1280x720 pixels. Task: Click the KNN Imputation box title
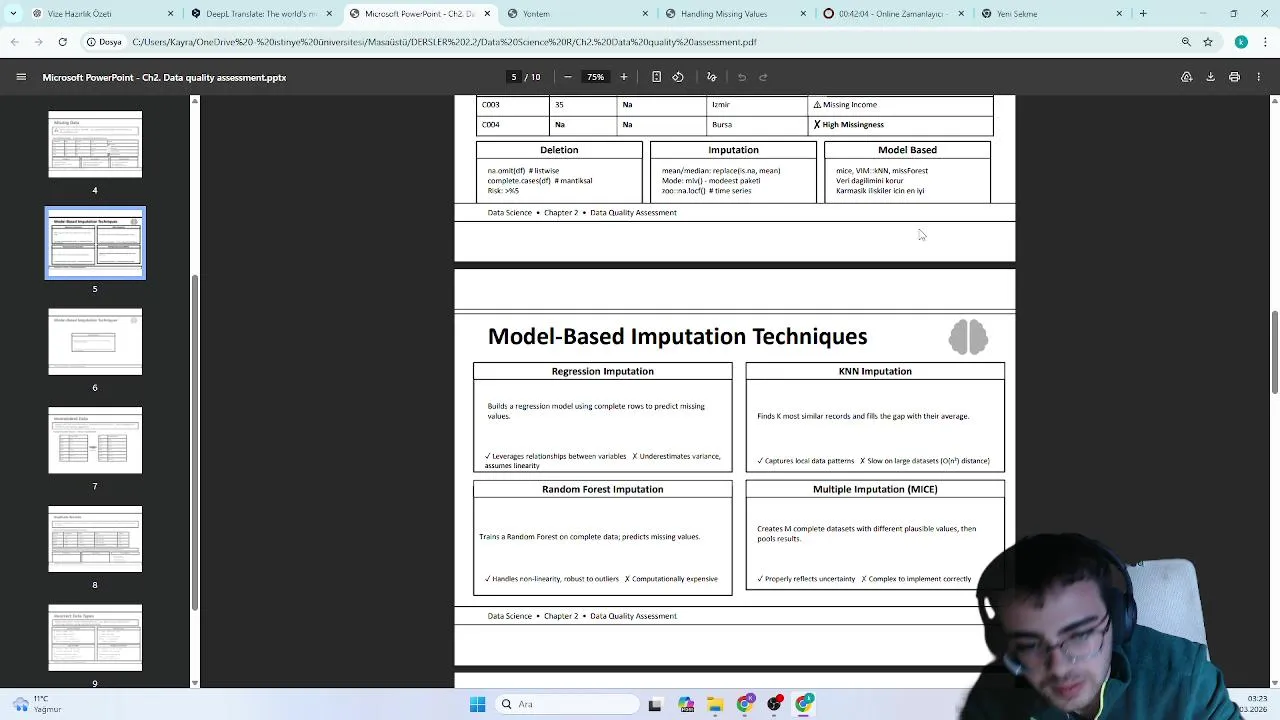(875, 371)
